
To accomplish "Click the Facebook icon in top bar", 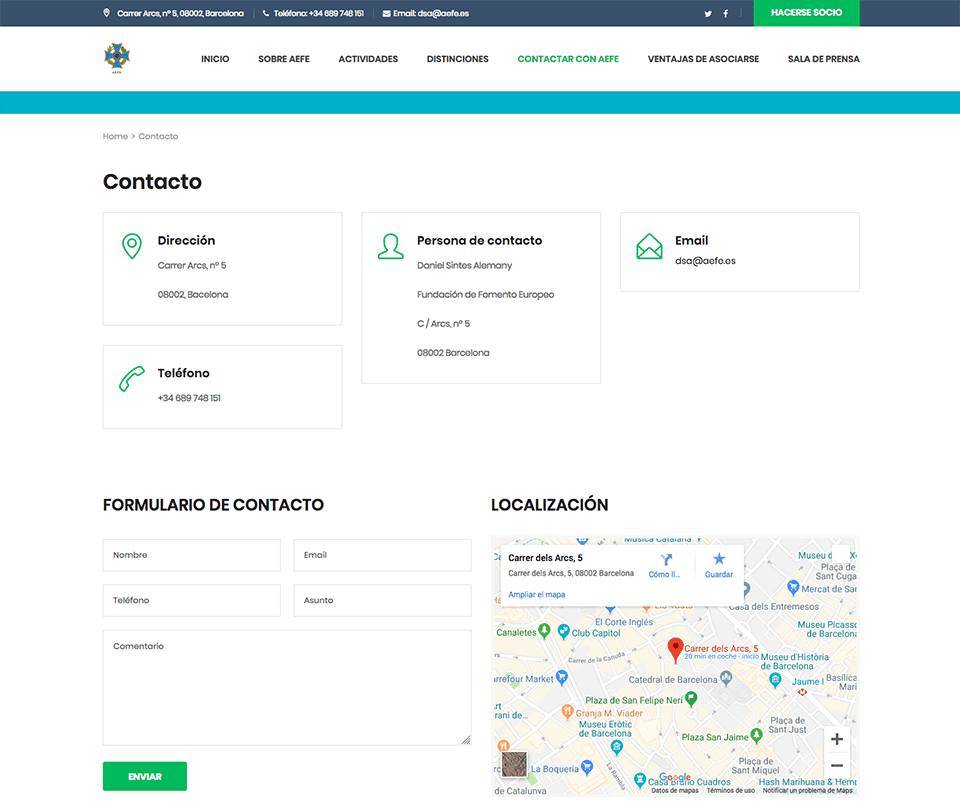I will tap(727, 13).
